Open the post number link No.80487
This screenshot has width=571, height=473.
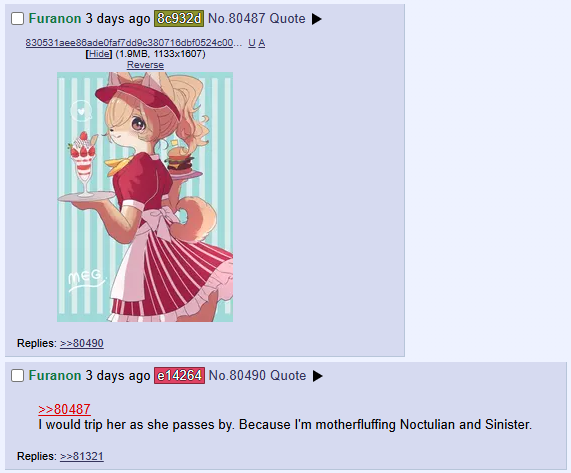point(236,19)
